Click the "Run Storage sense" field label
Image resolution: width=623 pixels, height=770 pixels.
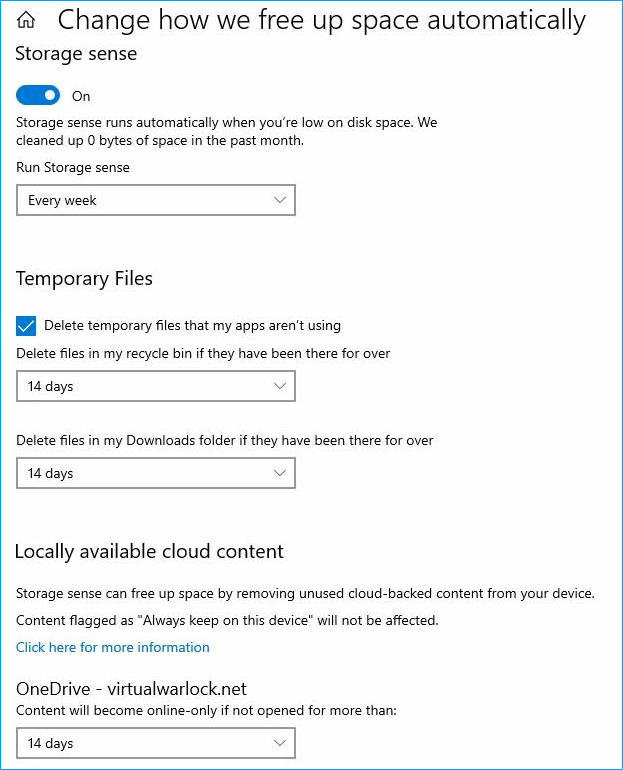tap(73, 167)
